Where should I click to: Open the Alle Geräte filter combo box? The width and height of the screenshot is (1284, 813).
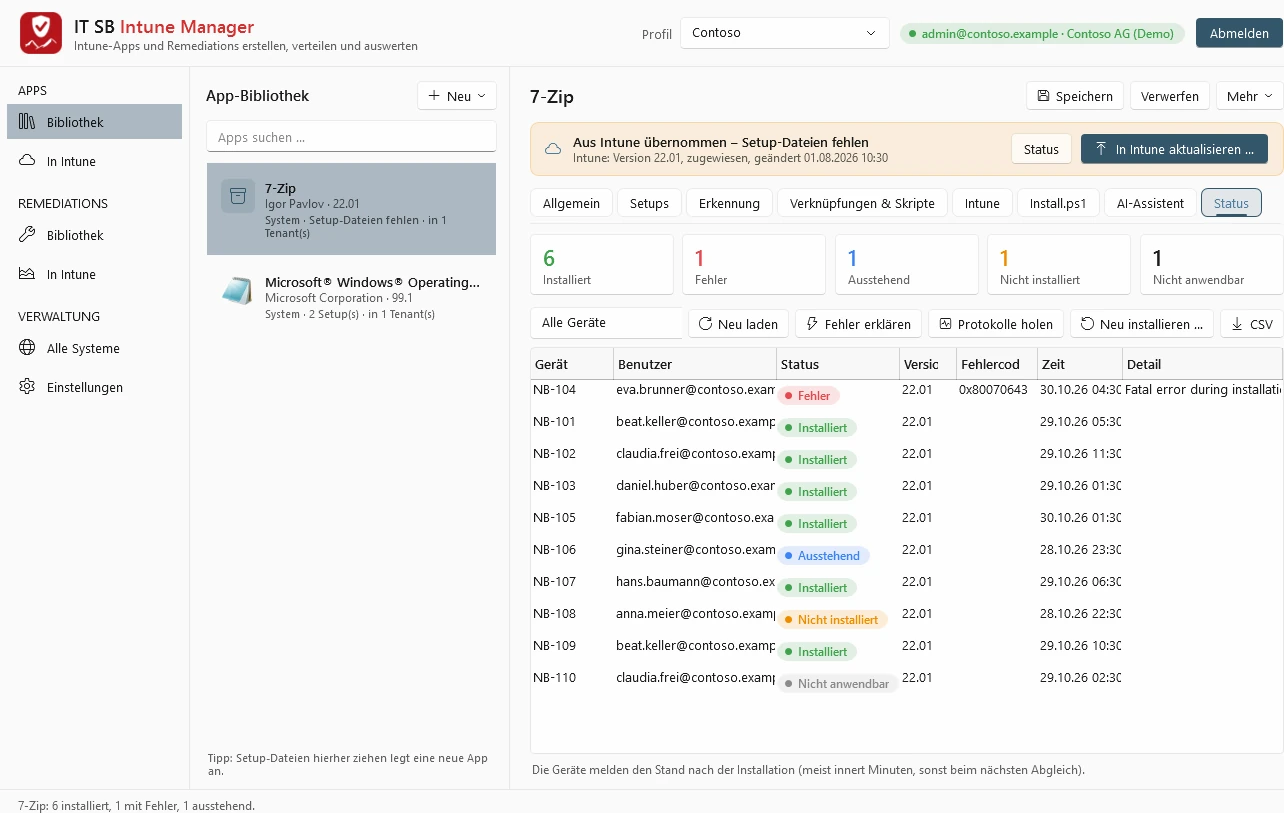[606, 323]
